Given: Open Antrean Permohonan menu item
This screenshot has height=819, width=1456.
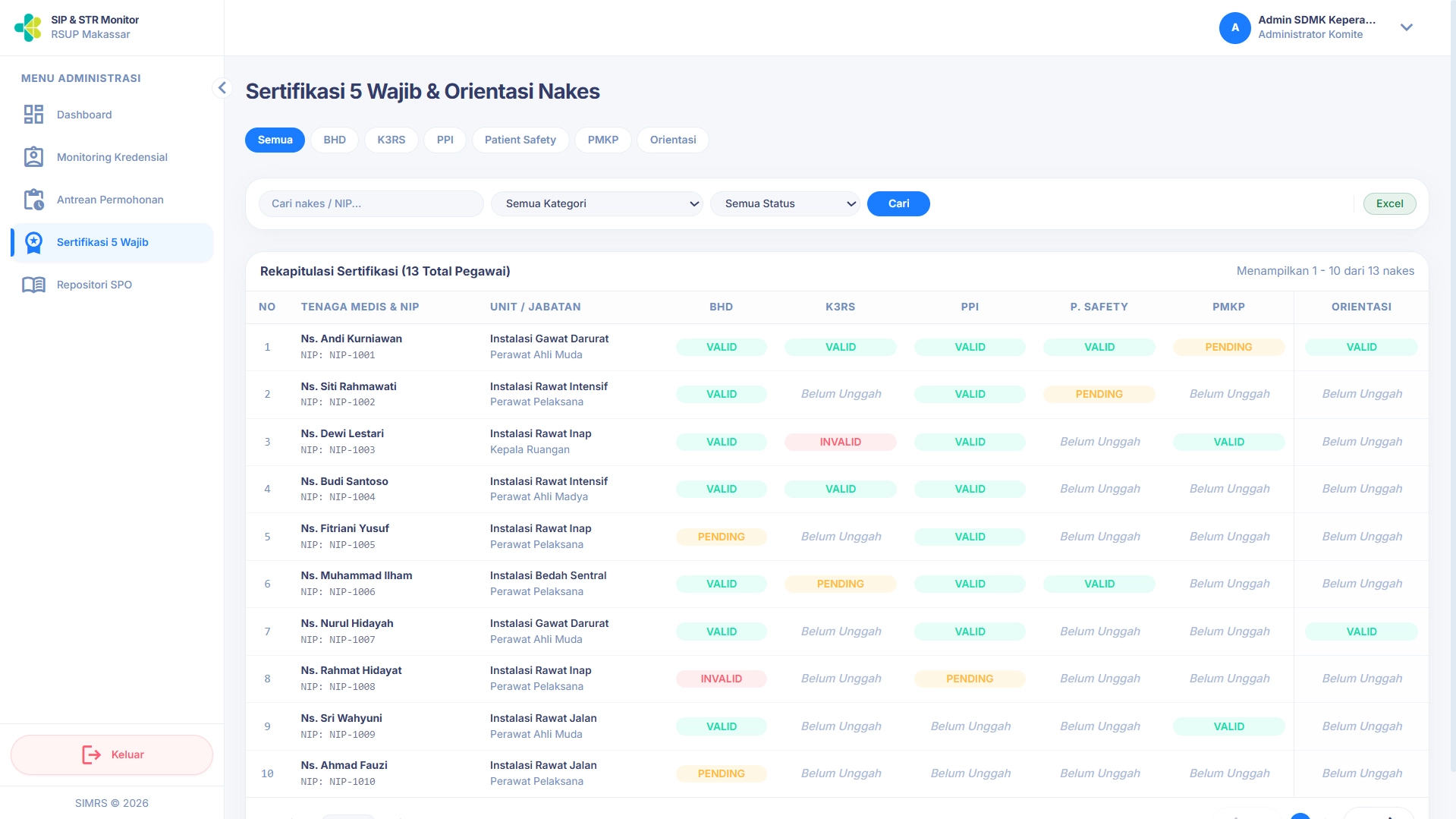Looking at the screenshot, I should (x=112, y=200).
